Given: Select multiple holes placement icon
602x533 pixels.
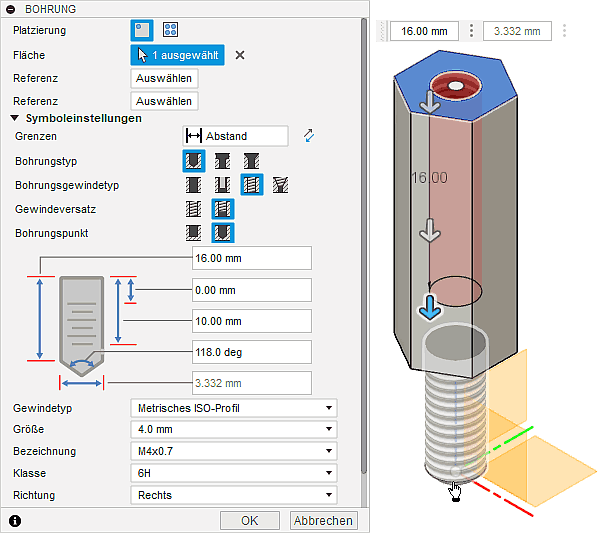Looking at the screenshot, I should pos(171,31).
